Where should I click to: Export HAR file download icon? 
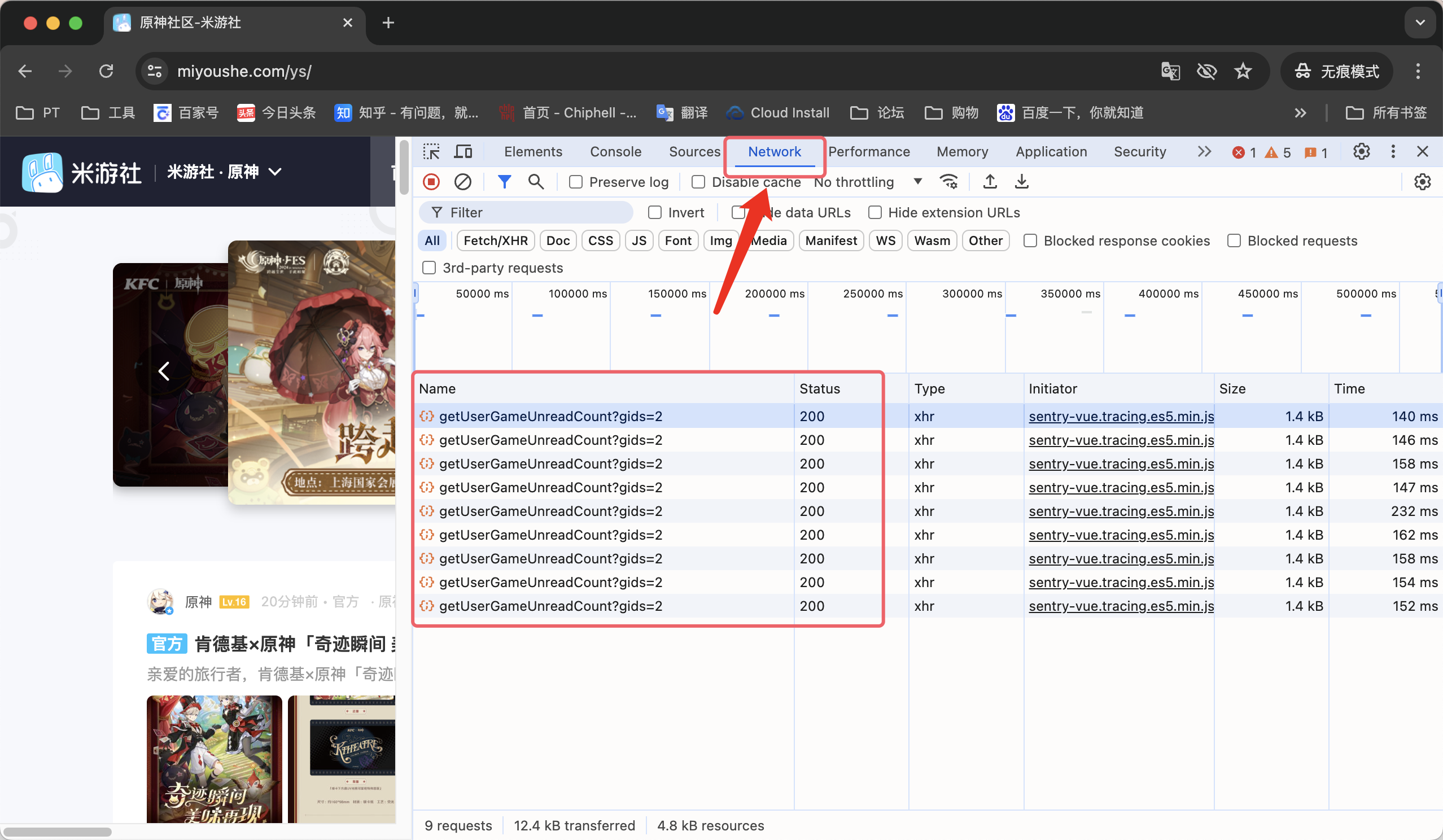pyautogui.click(x=1021, y=182)
